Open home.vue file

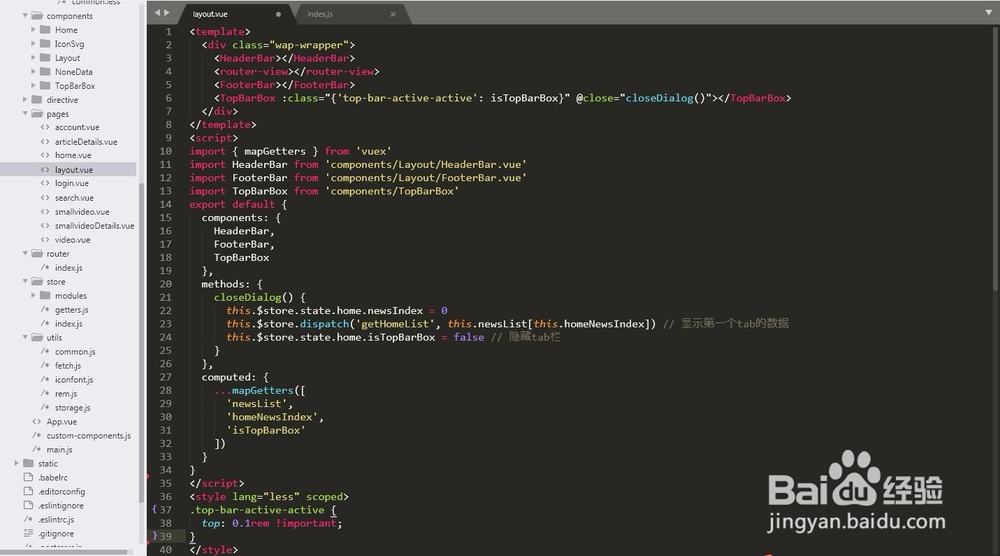[73, 156]
